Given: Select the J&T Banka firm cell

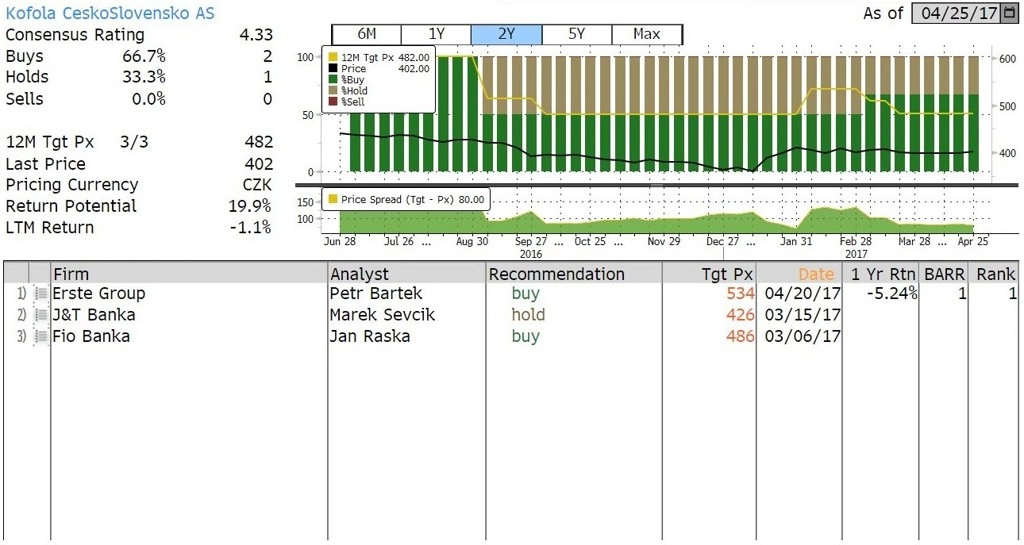Looking at the screenshot, I should [93, 315].
